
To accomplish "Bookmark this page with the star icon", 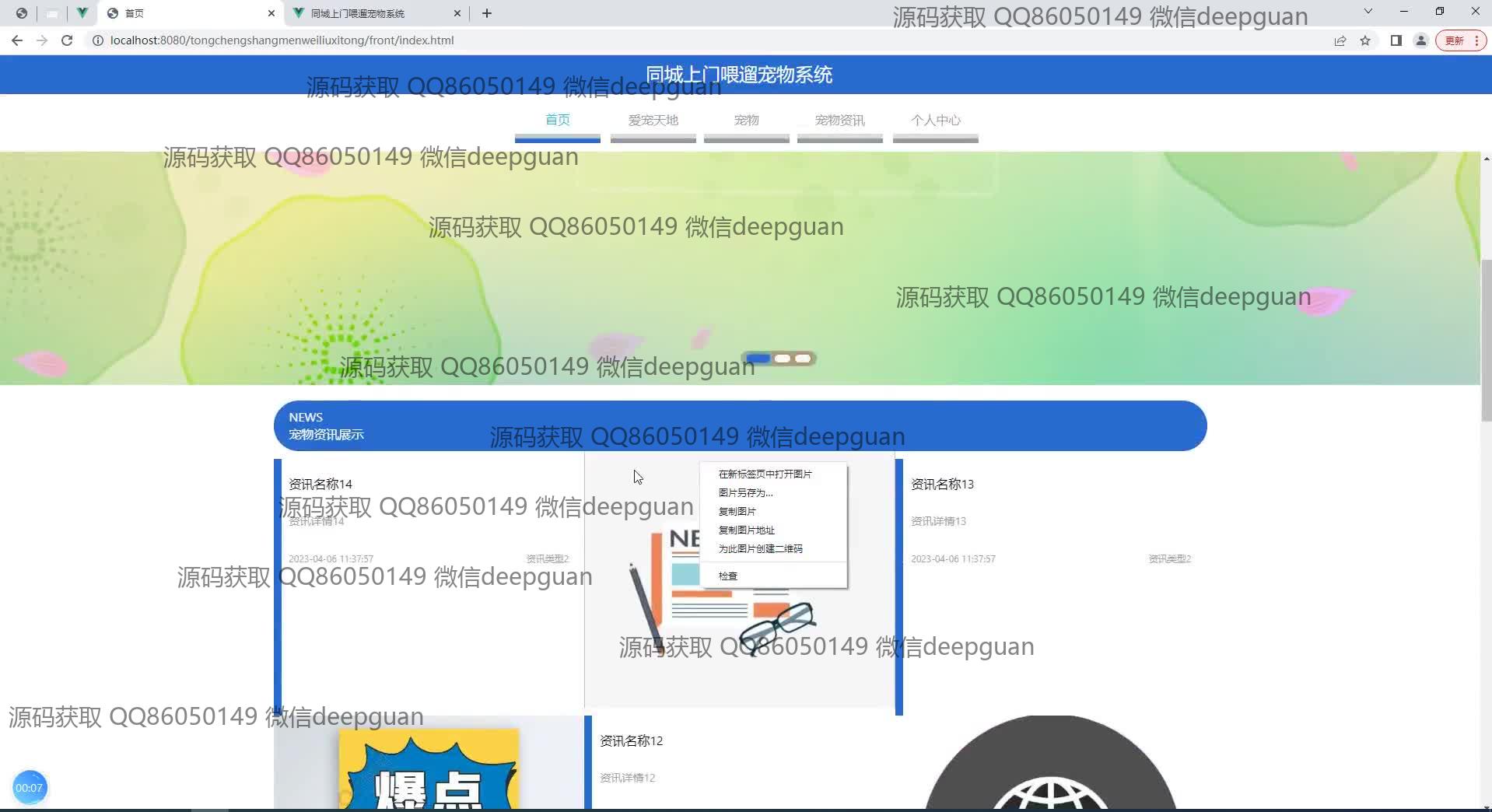I will [x=1365, y=40].
